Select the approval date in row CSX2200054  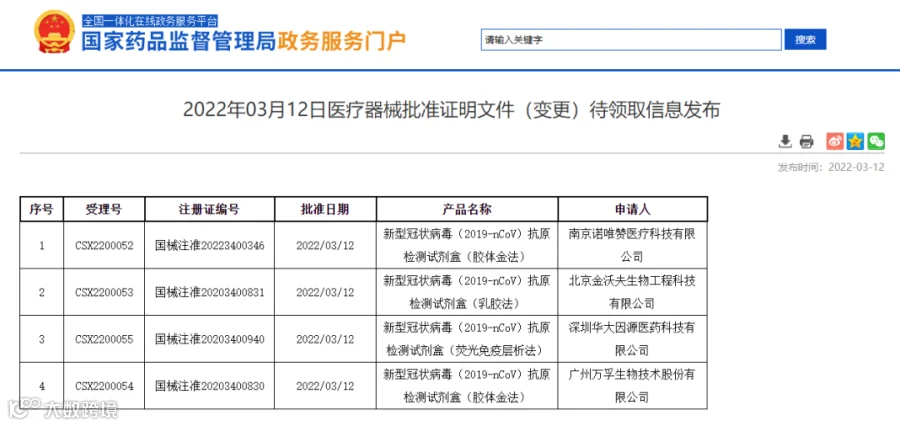[325, 386]
